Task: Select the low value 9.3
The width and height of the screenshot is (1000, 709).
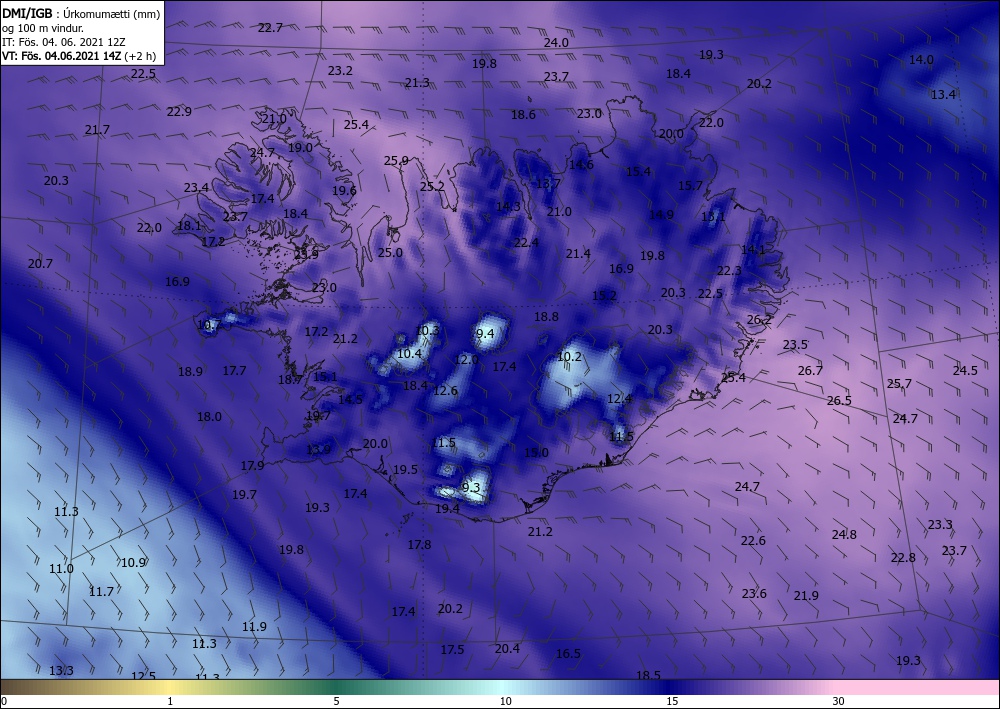Action: pos(471,488)
